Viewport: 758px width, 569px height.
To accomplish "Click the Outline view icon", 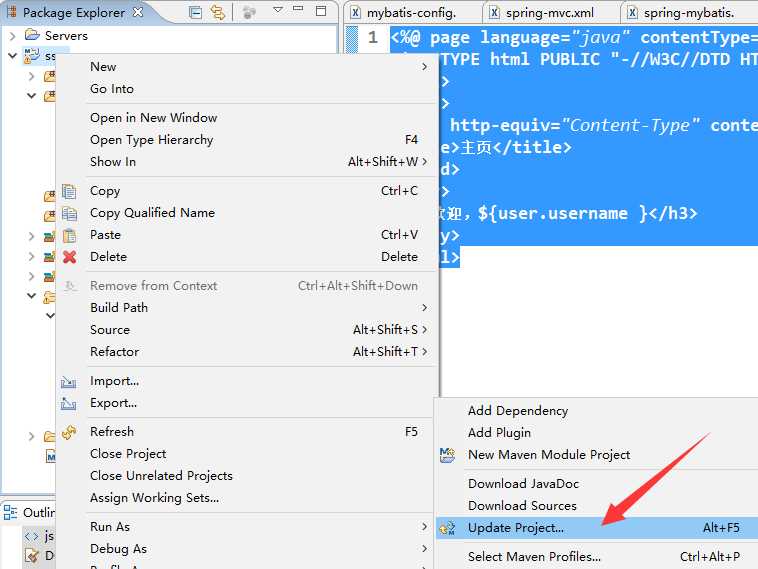I will pyautogui.click(x=11, y=512).
